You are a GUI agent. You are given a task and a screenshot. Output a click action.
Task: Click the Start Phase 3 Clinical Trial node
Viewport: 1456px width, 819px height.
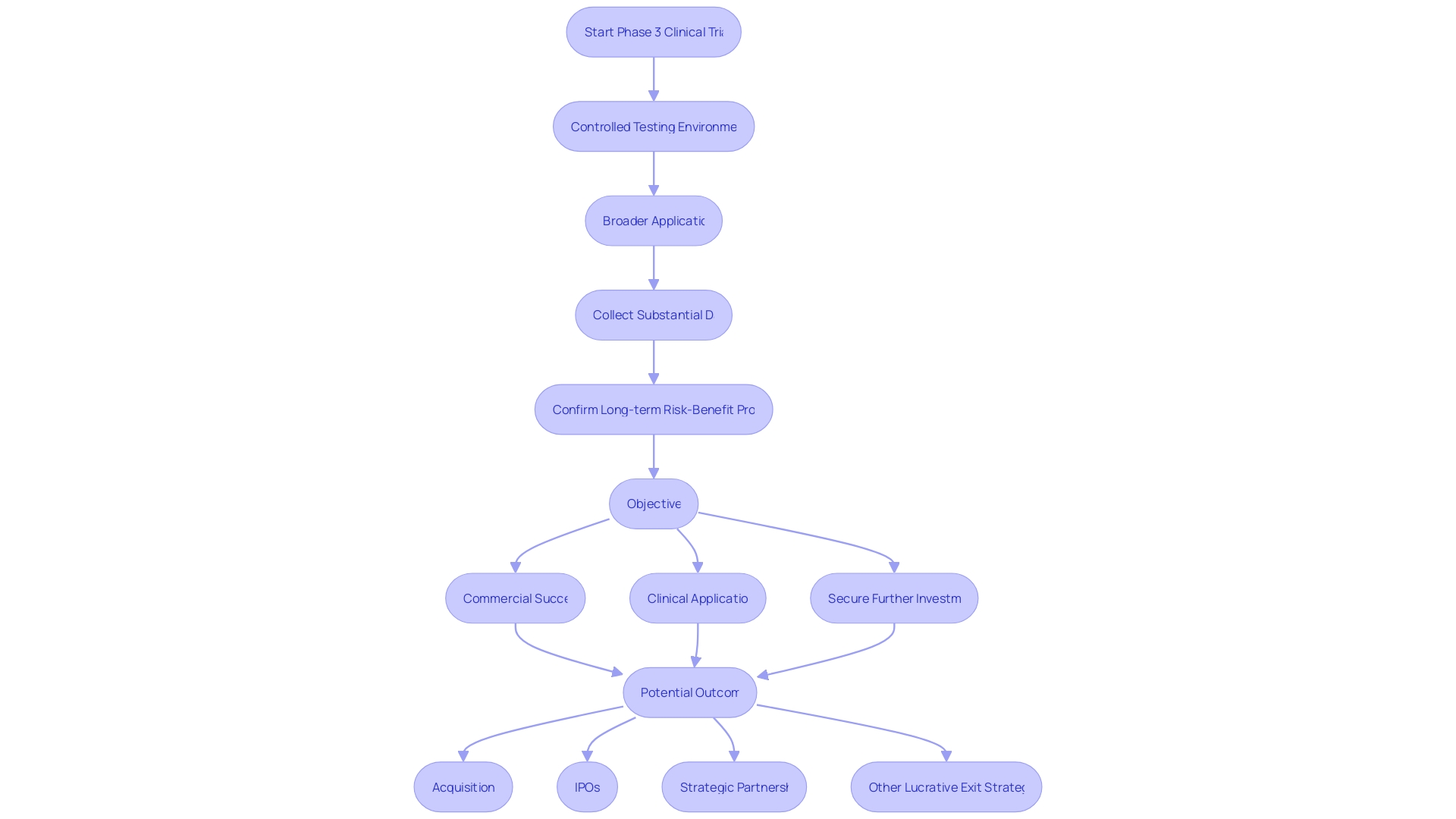coord(653,32)
